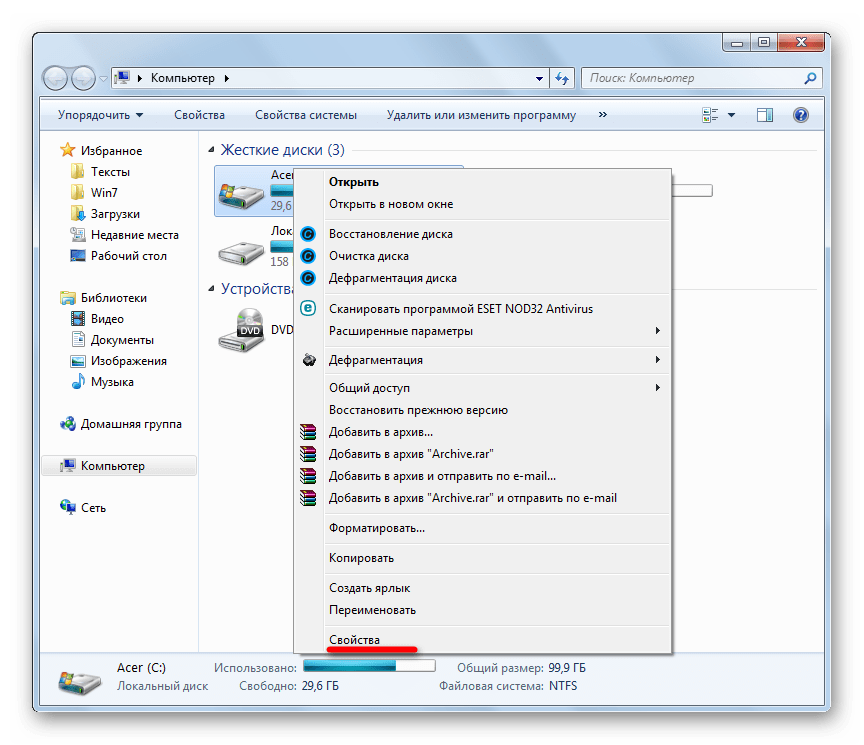The width and height of the screenshot is (864, 745).
Task: Select Свойства in the context menu
Action: tap(354, 640)
